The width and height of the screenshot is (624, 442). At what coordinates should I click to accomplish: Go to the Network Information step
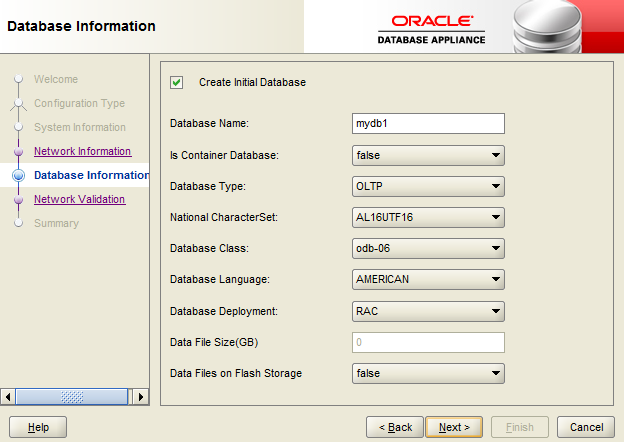point(82,151)
